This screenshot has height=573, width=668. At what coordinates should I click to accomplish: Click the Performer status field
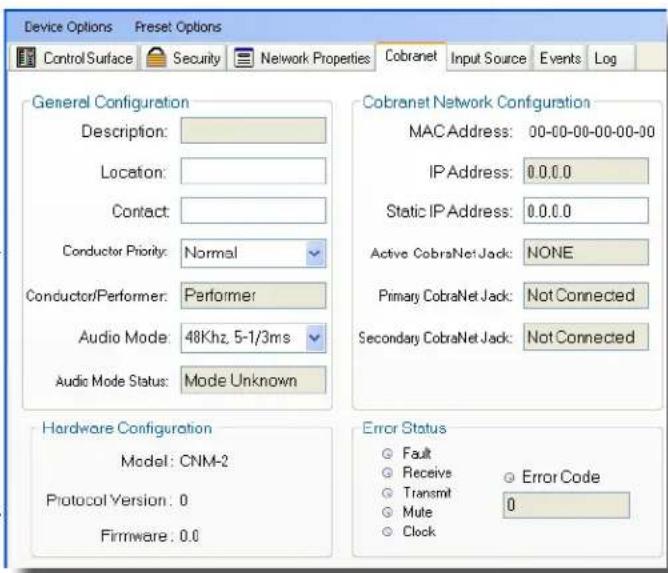253,296
